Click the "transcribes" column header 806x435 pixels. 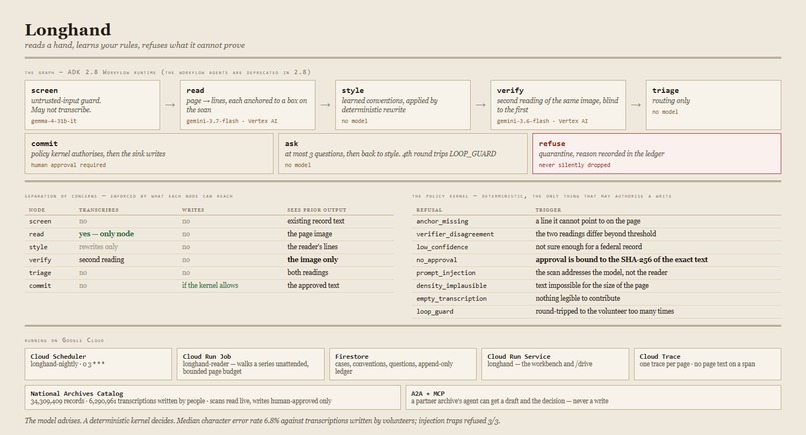point(99,210)
